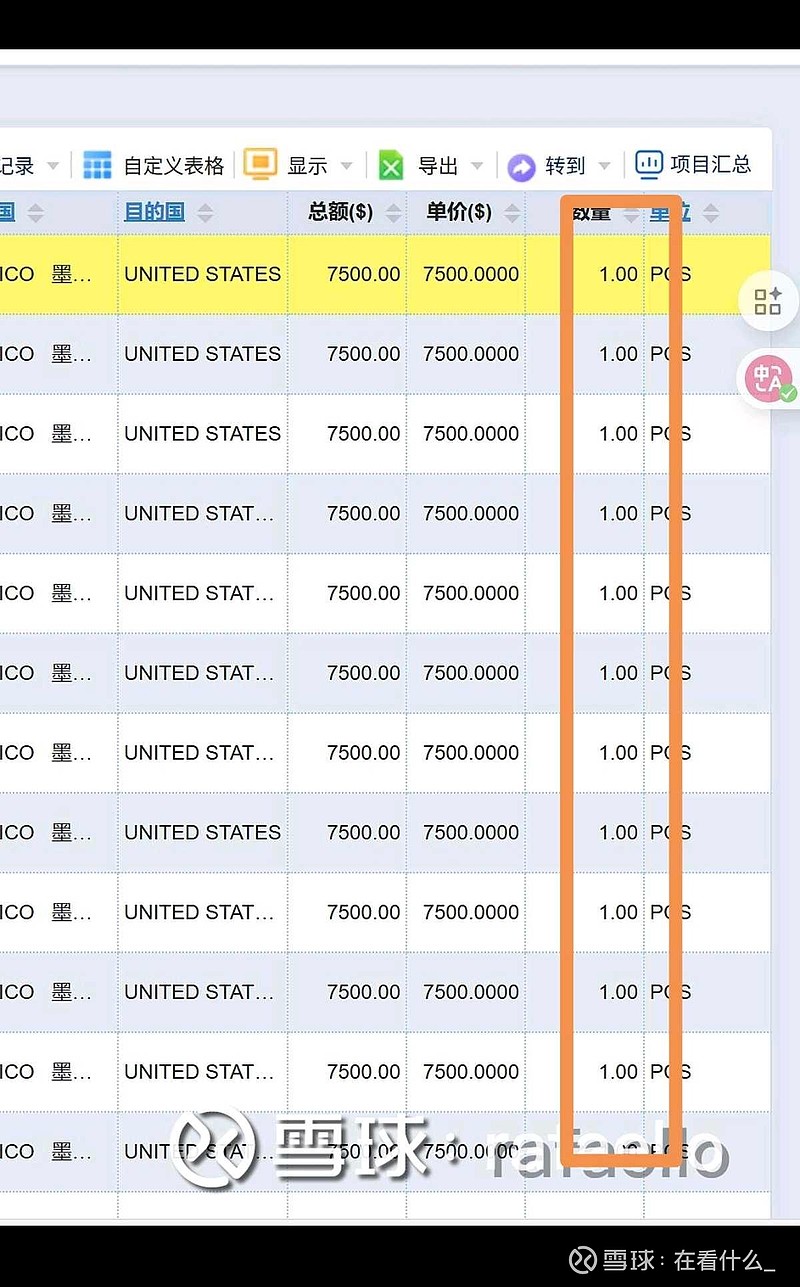Toggle sort arrows on 单价($) column
Image resolution: width=800 pixels, height=1287 pixels.
point(512,213)
